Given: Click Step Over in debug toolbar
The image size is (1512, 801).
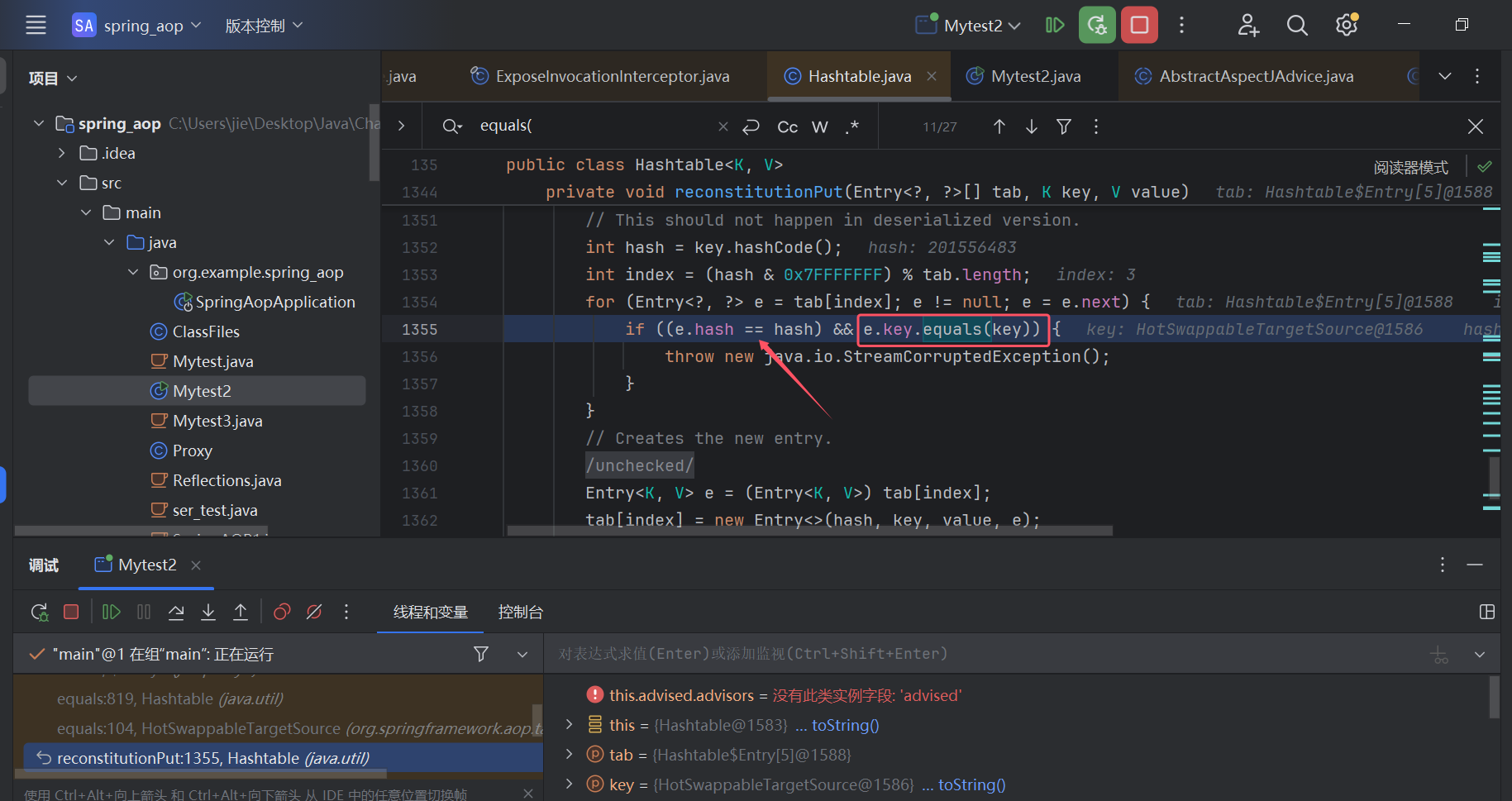Looking at the screenshot, I should click(176, 612).
